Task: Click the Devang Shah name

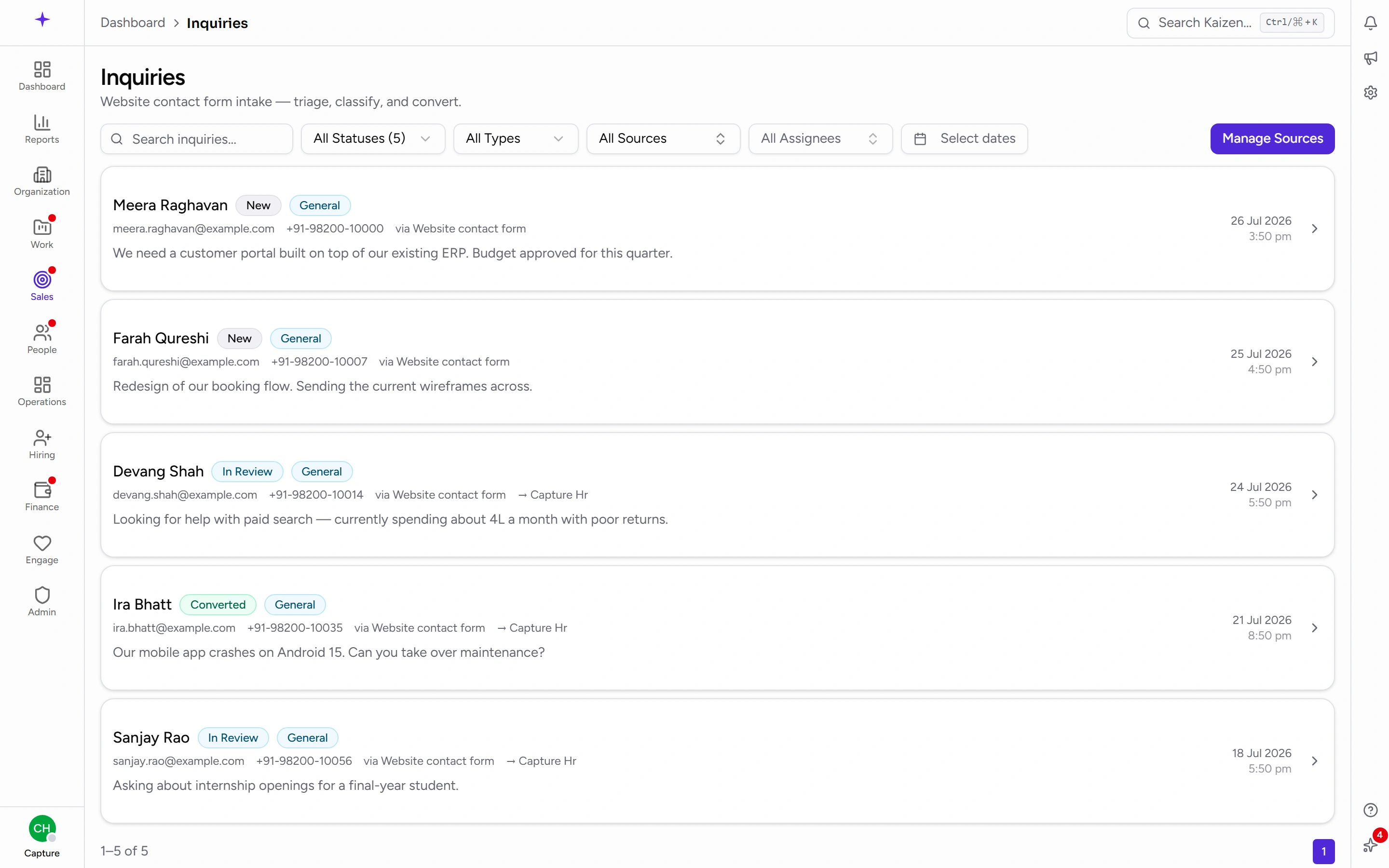Action: (x=158, y=472)
